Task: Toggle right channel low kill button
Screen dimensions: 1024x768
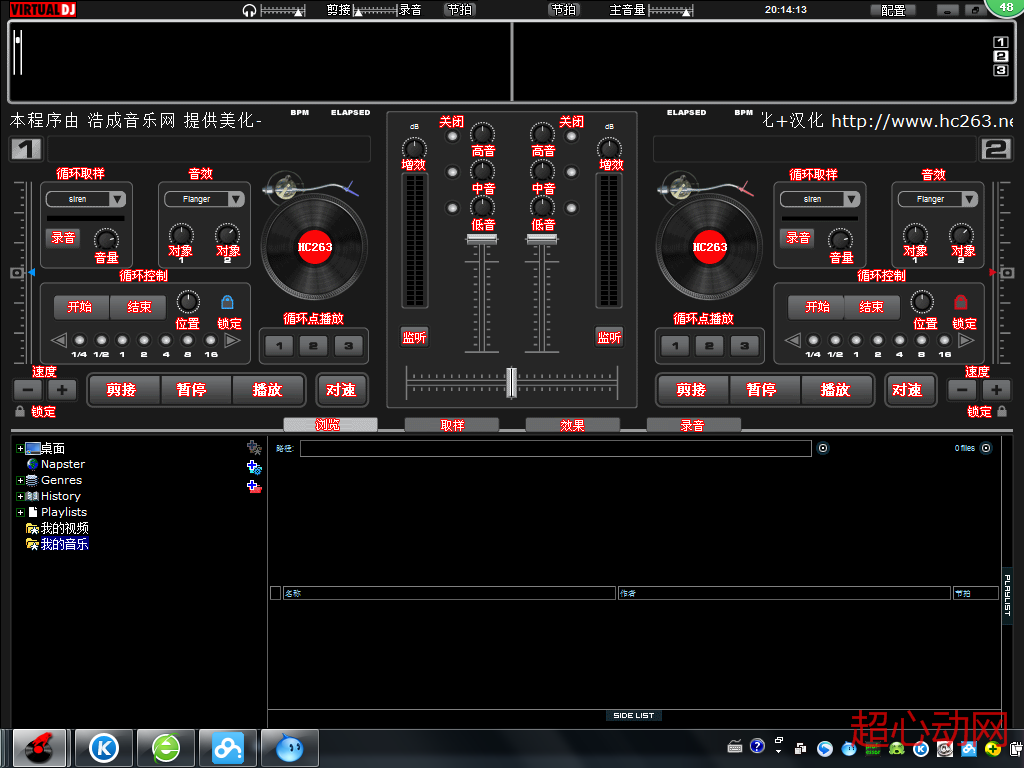Action: 571,208
